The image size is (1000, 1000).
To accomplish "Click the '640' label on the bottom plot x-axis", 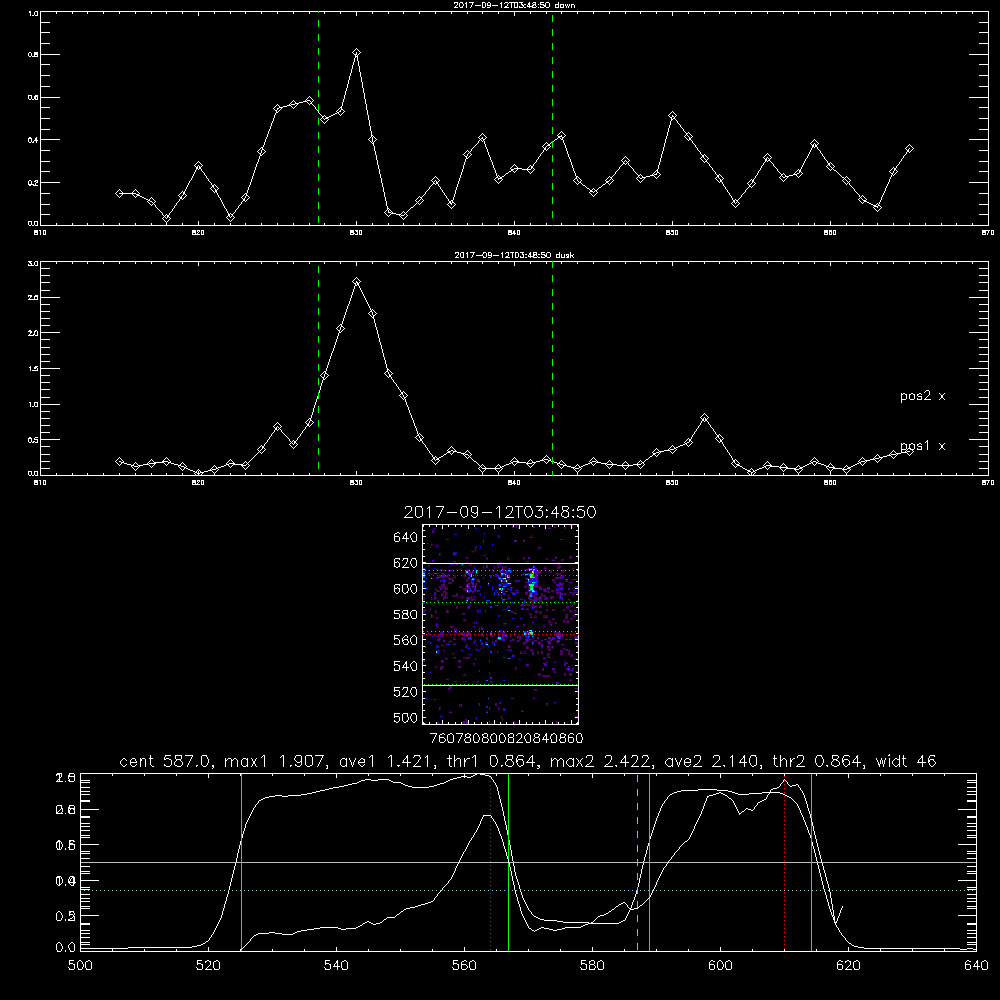I will 976,966.
